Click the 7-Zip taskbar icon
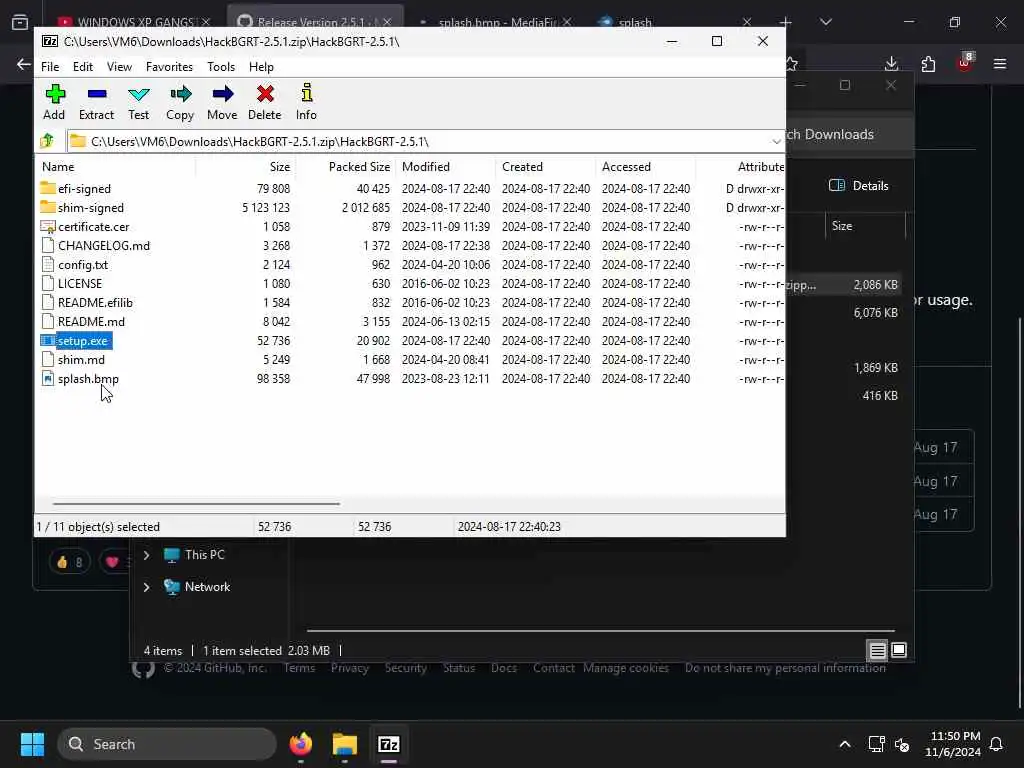The width and height of the screenshot is (1024, 768). (x=389, y=744)
